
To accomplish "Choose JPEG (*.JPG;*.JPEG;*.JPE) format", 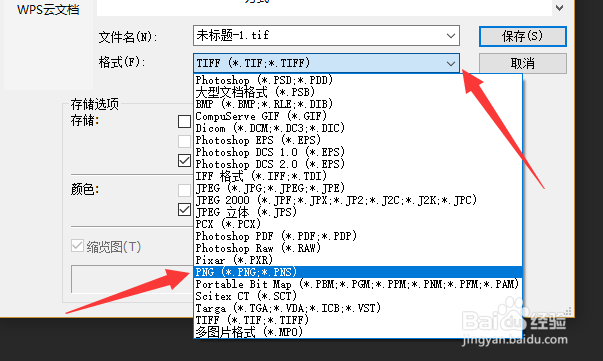I will click(x=358, y=188).
